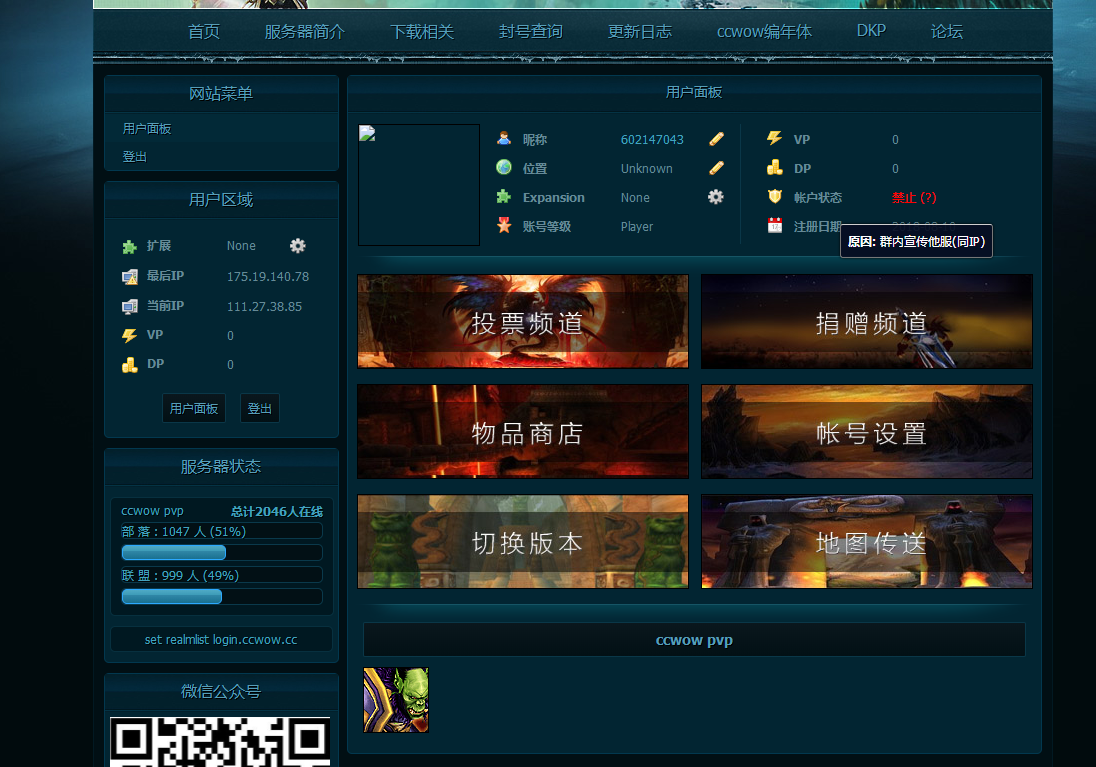This screenshot has width=1096, height=767.
Task: Click the gear icon in the sidebar user area
Action: [297, 245]
